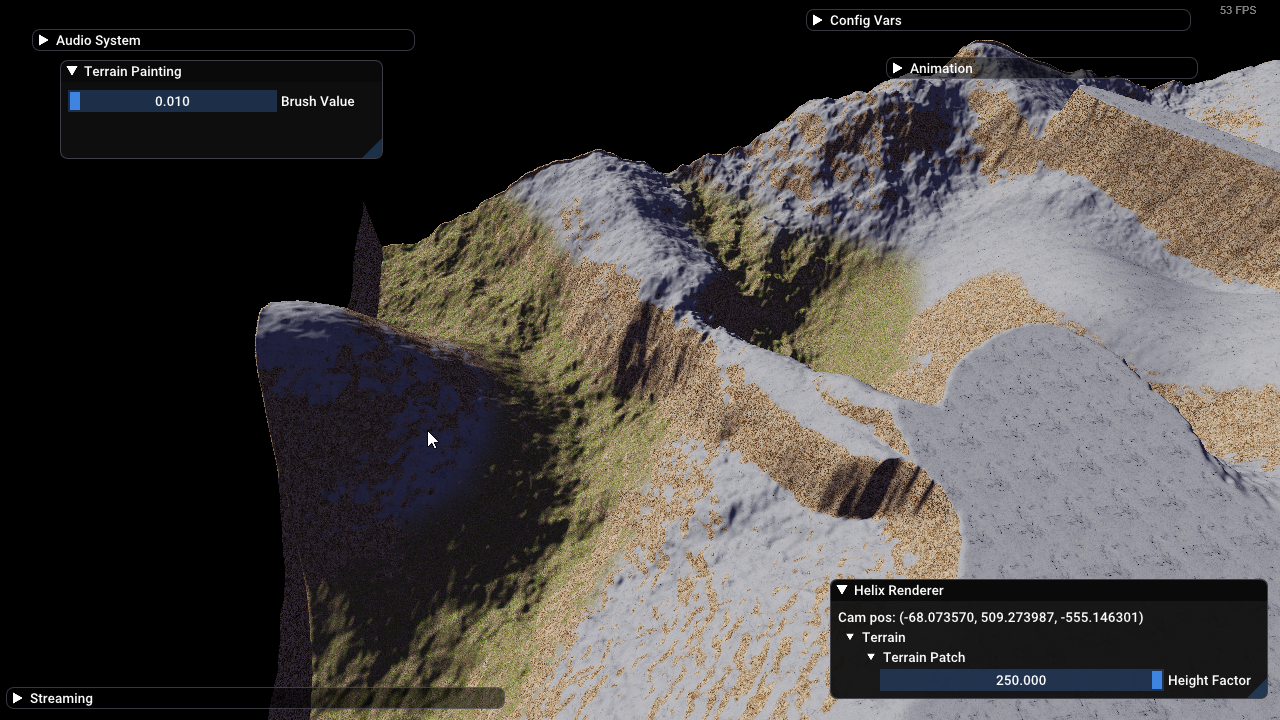Click the Height Factor slider grab handle
1280x720 pixels.
pos(1157,680)
